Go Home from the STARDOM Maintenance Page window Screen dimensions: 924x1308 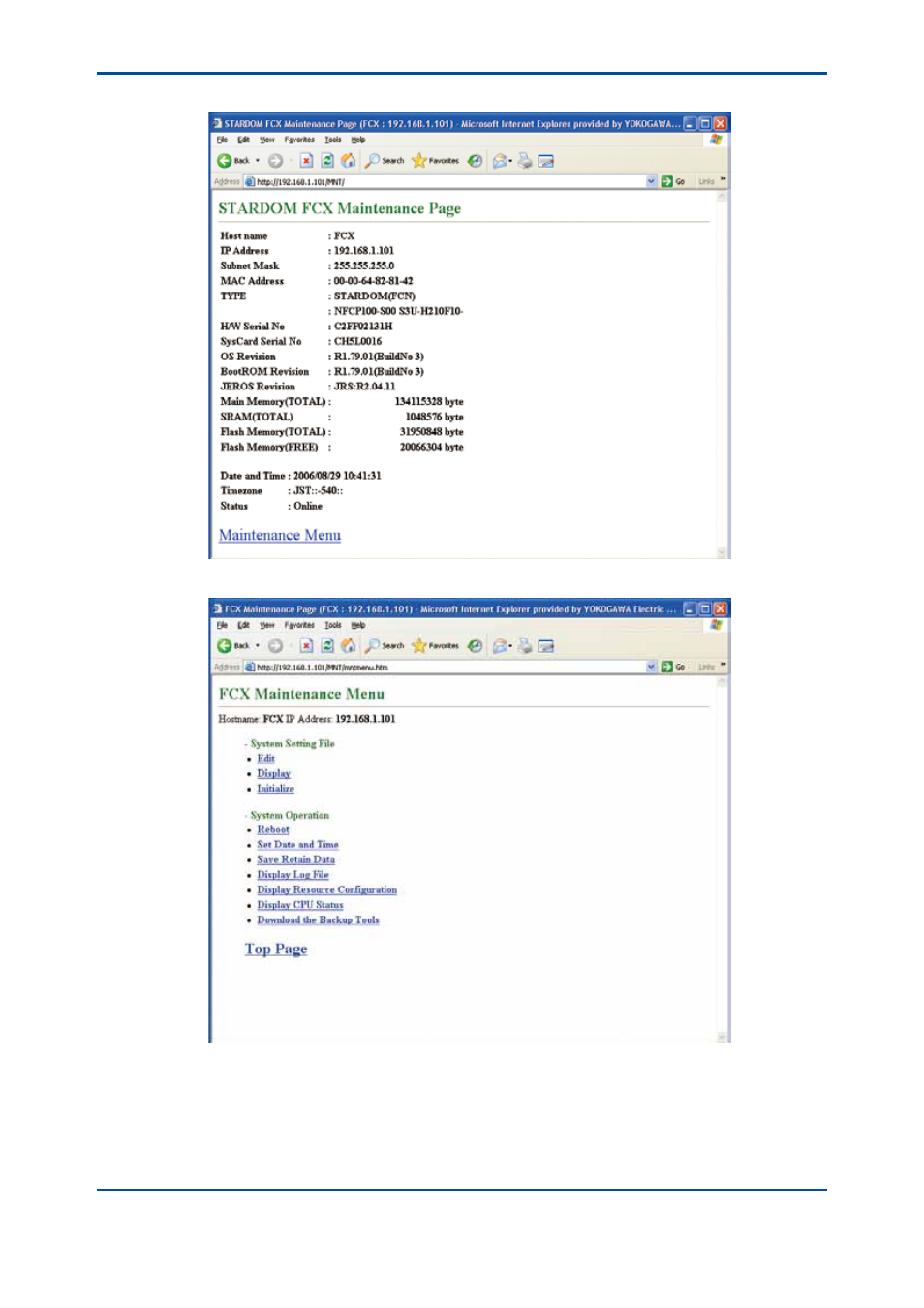[349, 161]
